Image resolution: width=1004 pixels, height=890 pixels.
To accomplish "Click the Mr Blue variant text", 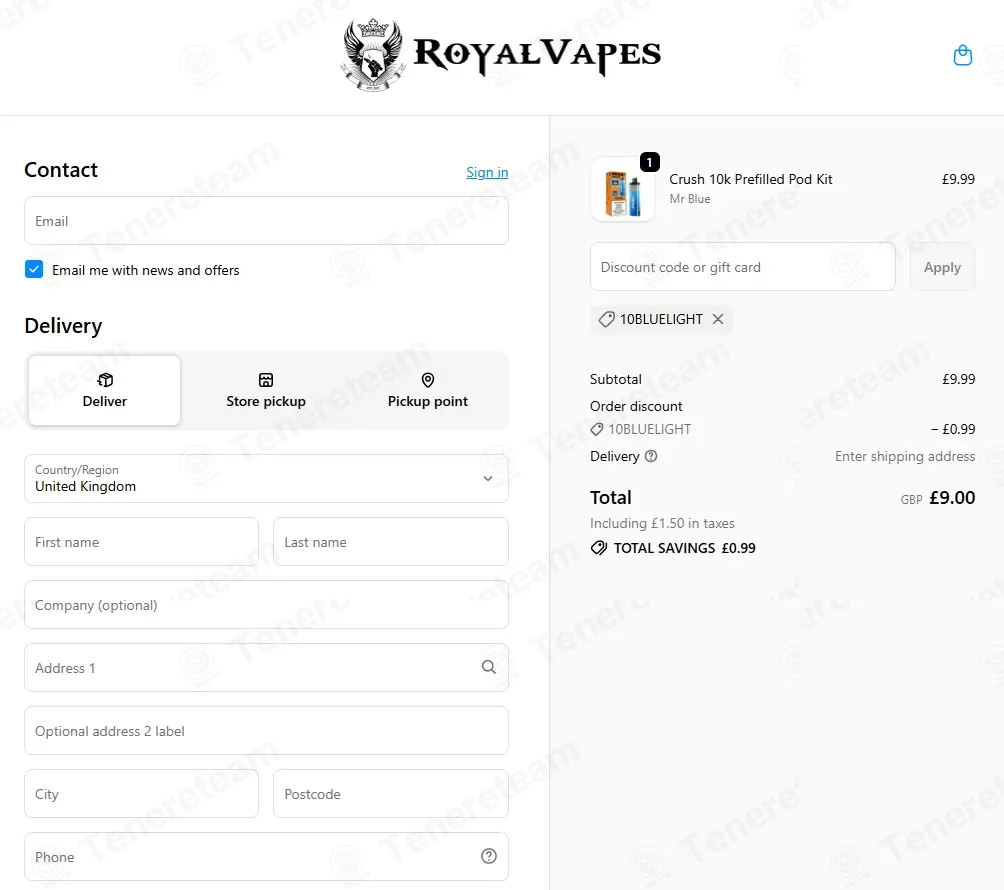I will pyautogui.click(x=690, y=199).
